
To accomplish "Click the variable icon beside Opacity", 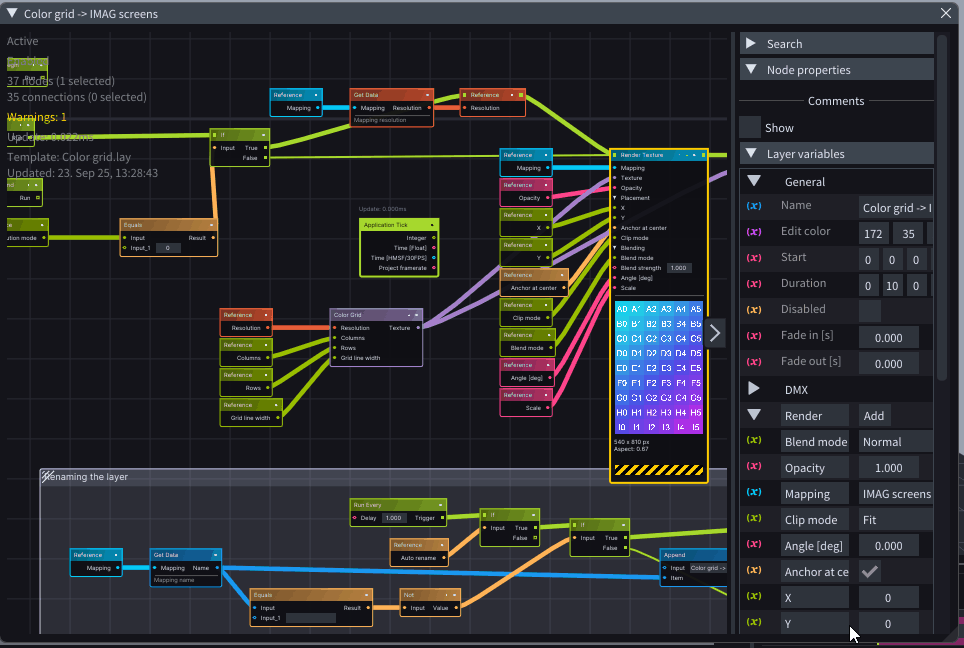I will (754, 468).
